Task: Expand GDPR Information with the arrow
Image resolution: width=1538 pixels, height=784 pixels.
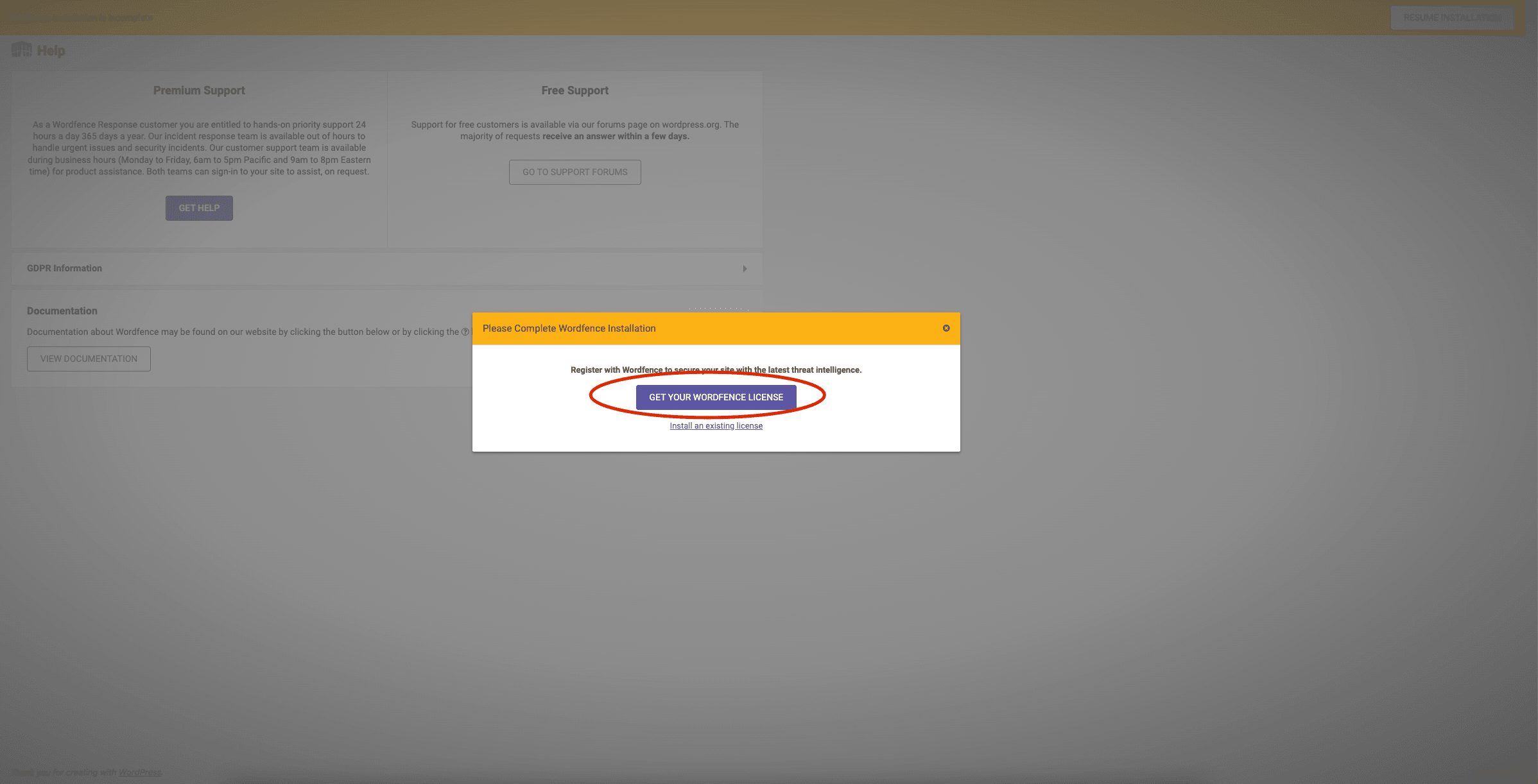Action: 745,268
